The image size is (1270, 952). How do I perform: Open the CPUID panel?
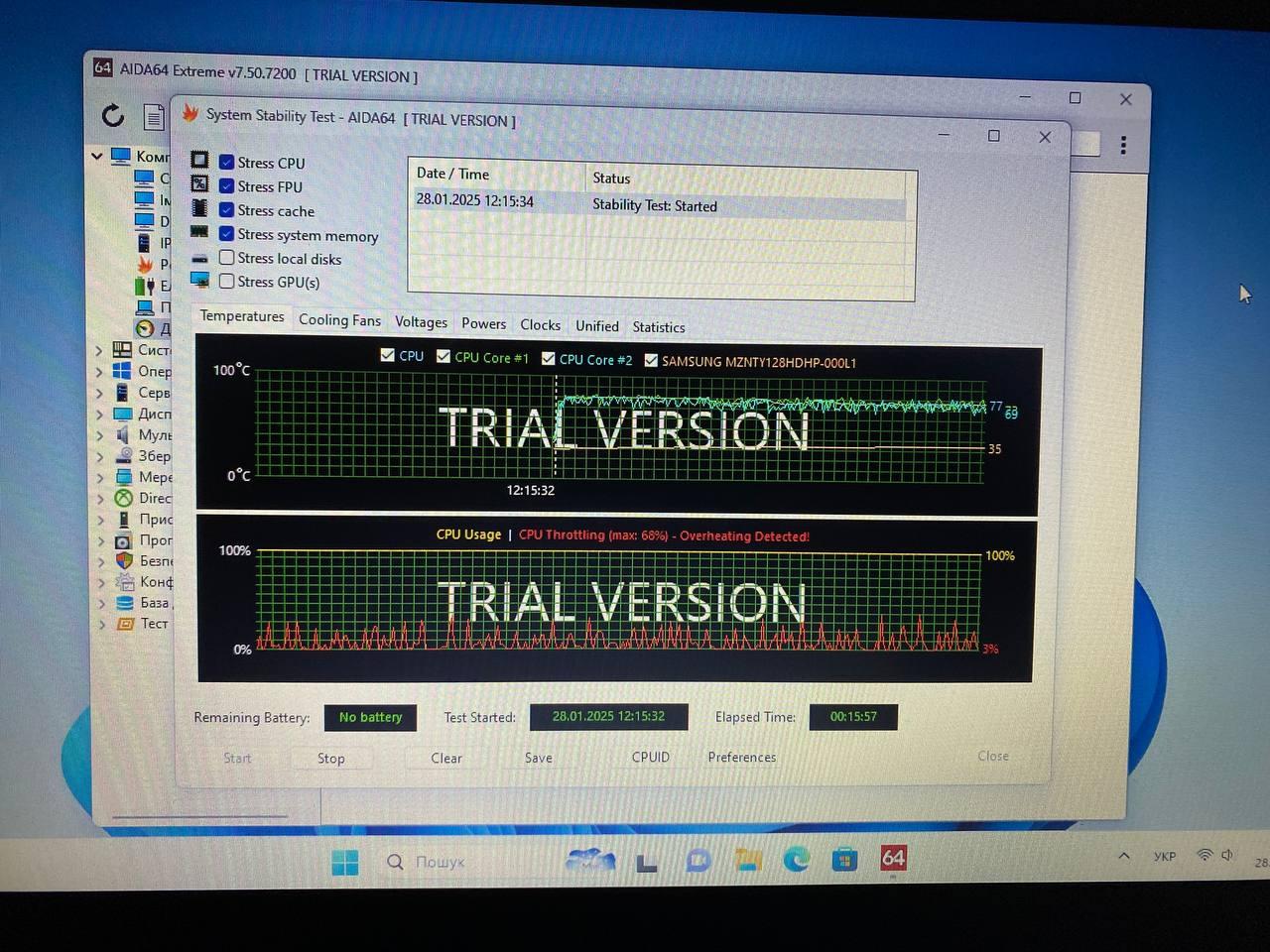point(651,757)
